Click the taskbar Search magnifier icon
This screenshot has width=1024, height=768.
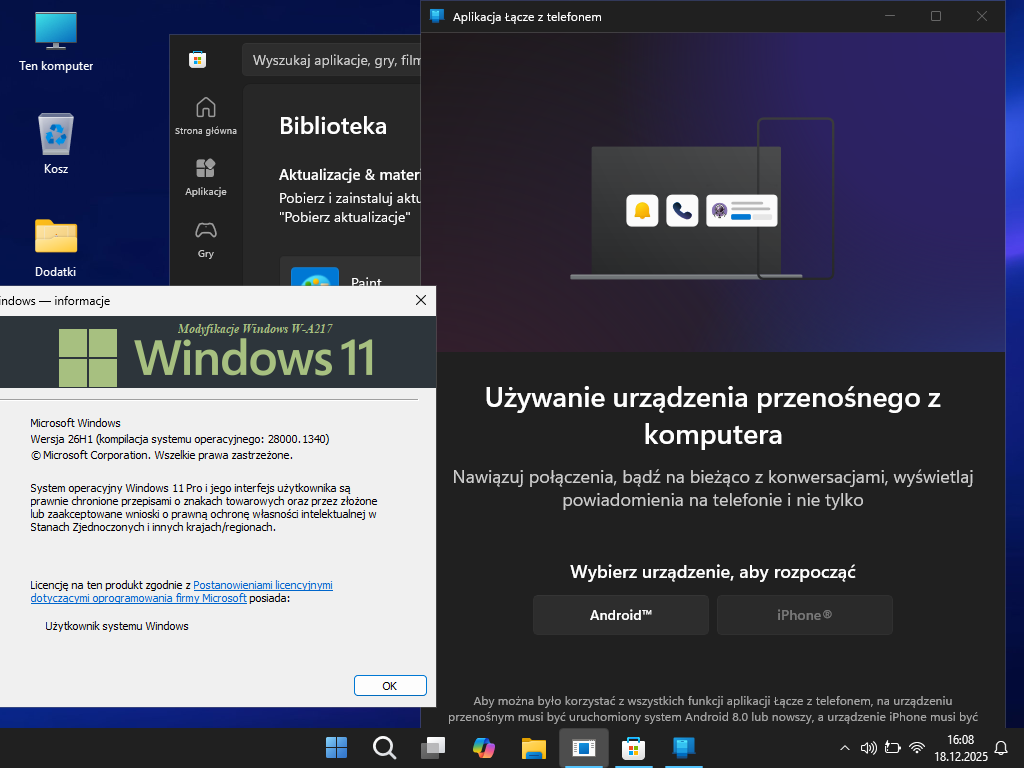pos(384,747)
